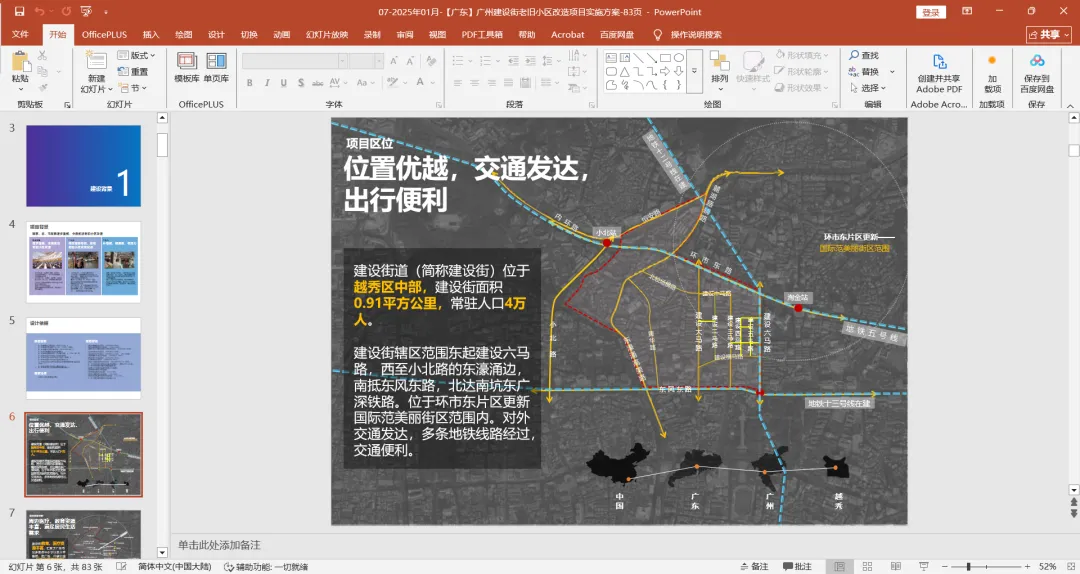Expand the shapes gallery more arrow

tap(694, 71)
